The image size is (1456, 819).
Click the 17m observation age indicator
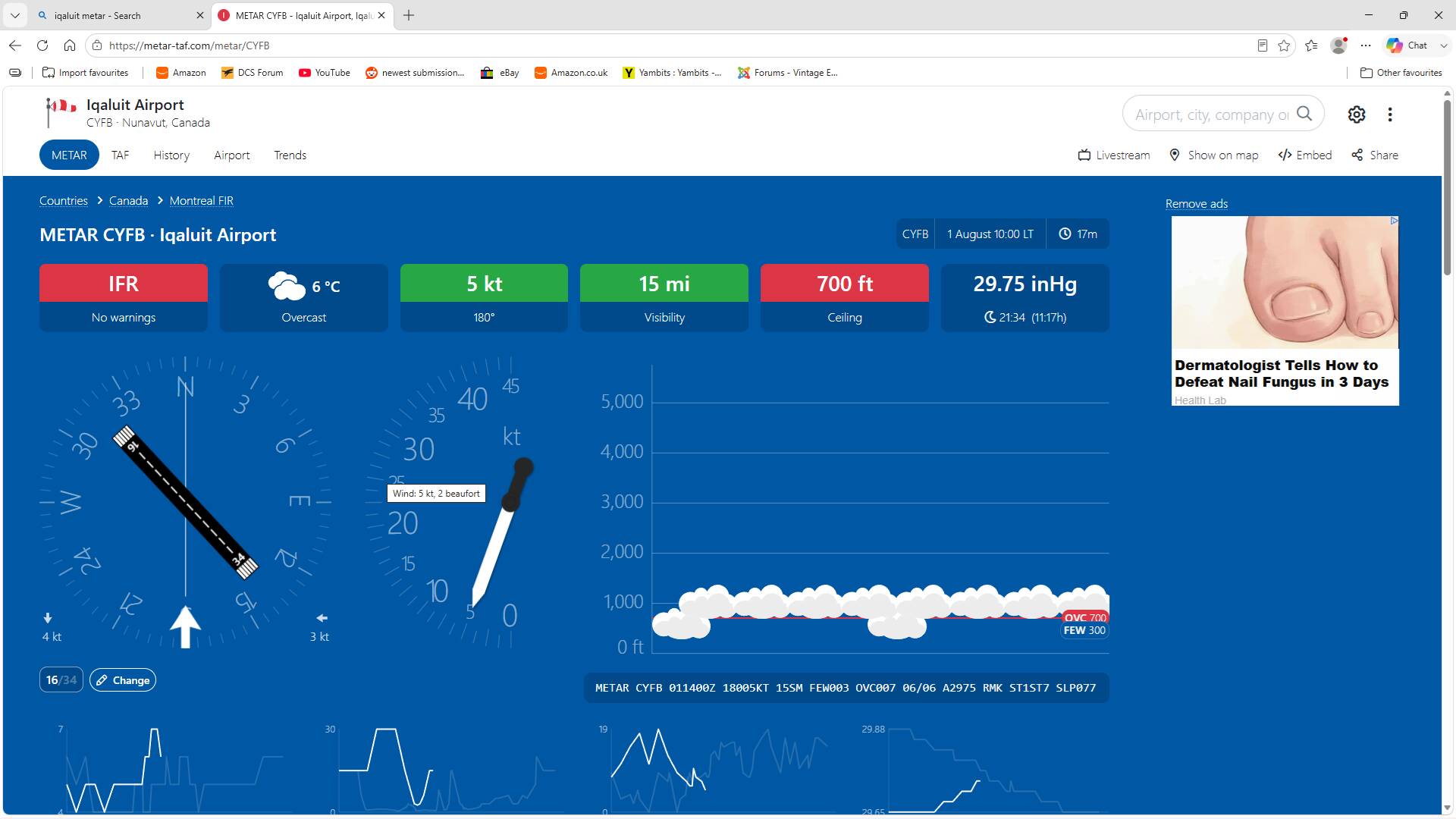[1078, 234]
